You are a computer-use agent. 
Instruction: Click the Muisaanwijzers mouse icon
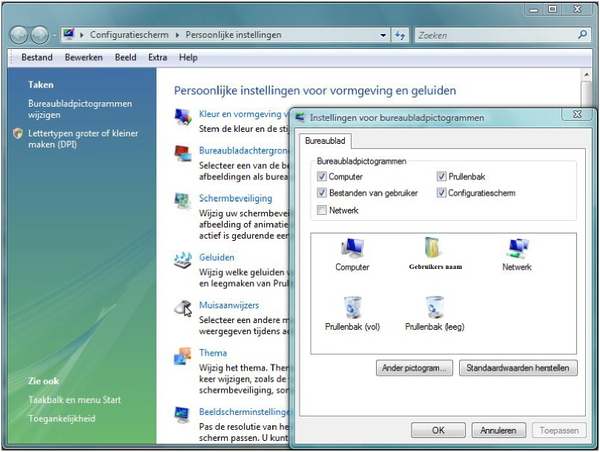pos(183,308)
